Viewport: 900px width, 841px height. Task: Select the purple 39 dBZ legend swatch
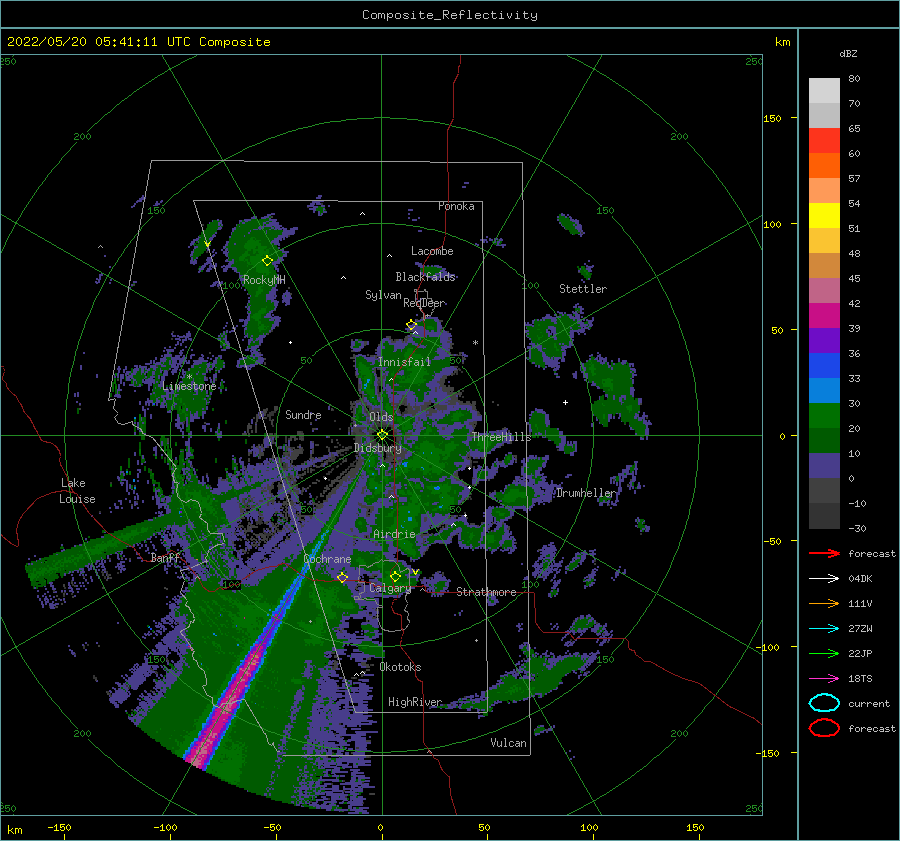click(x=824, y=340)
